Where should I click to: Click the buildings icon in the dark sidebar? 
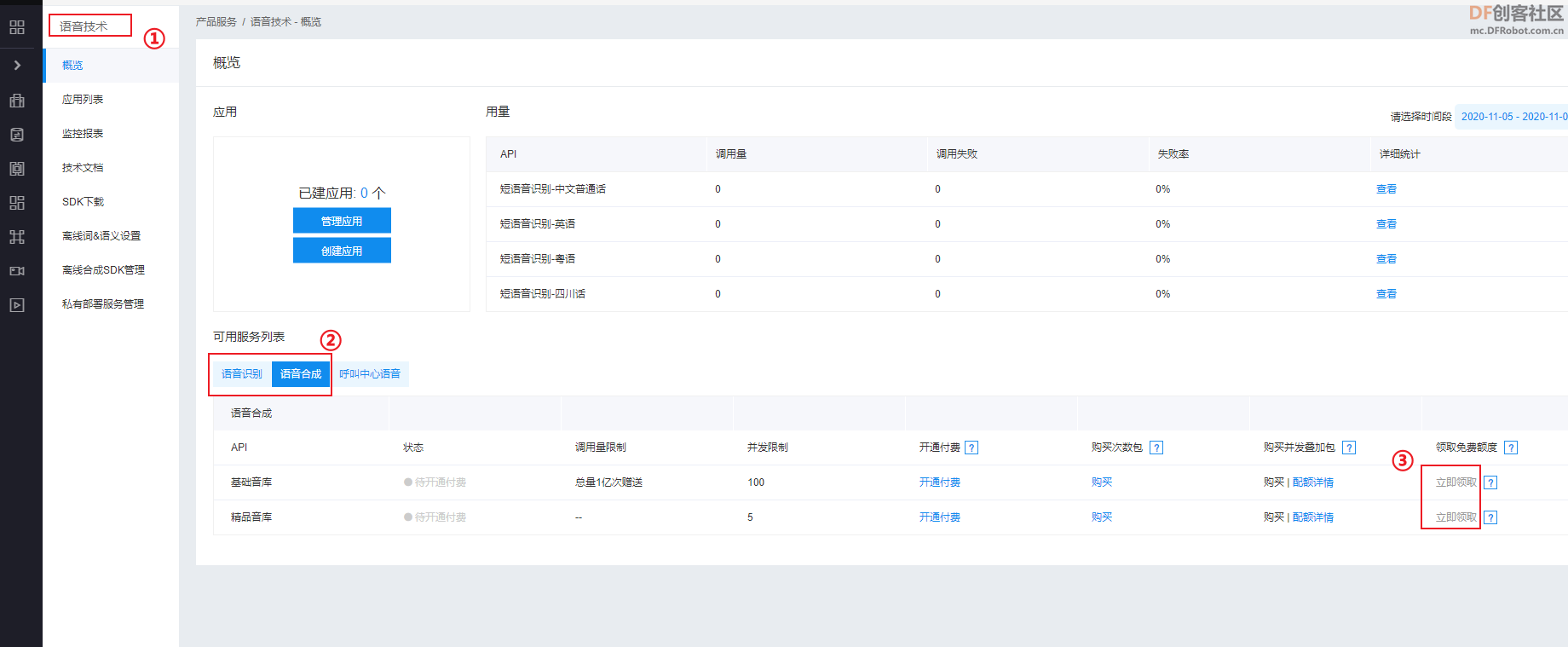pos(17,101)
